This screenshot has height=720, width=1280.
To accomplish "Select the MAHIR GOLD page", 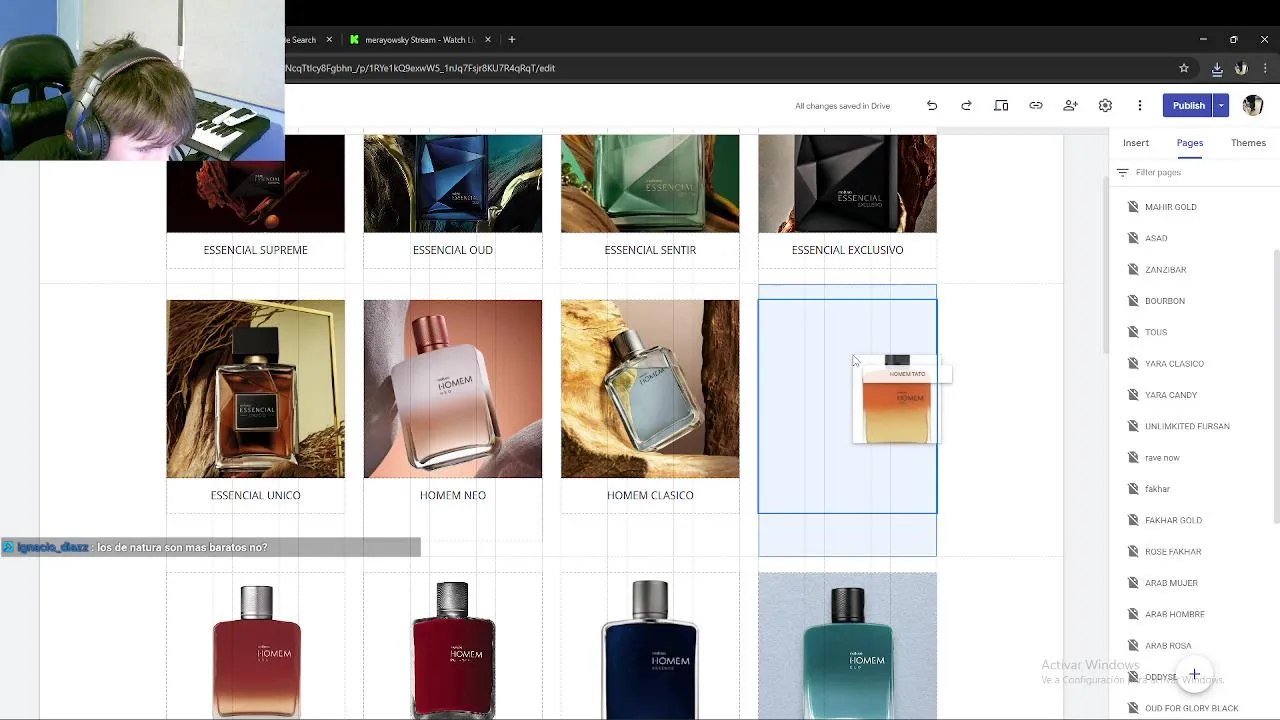I will click(x=1170, y=207).
